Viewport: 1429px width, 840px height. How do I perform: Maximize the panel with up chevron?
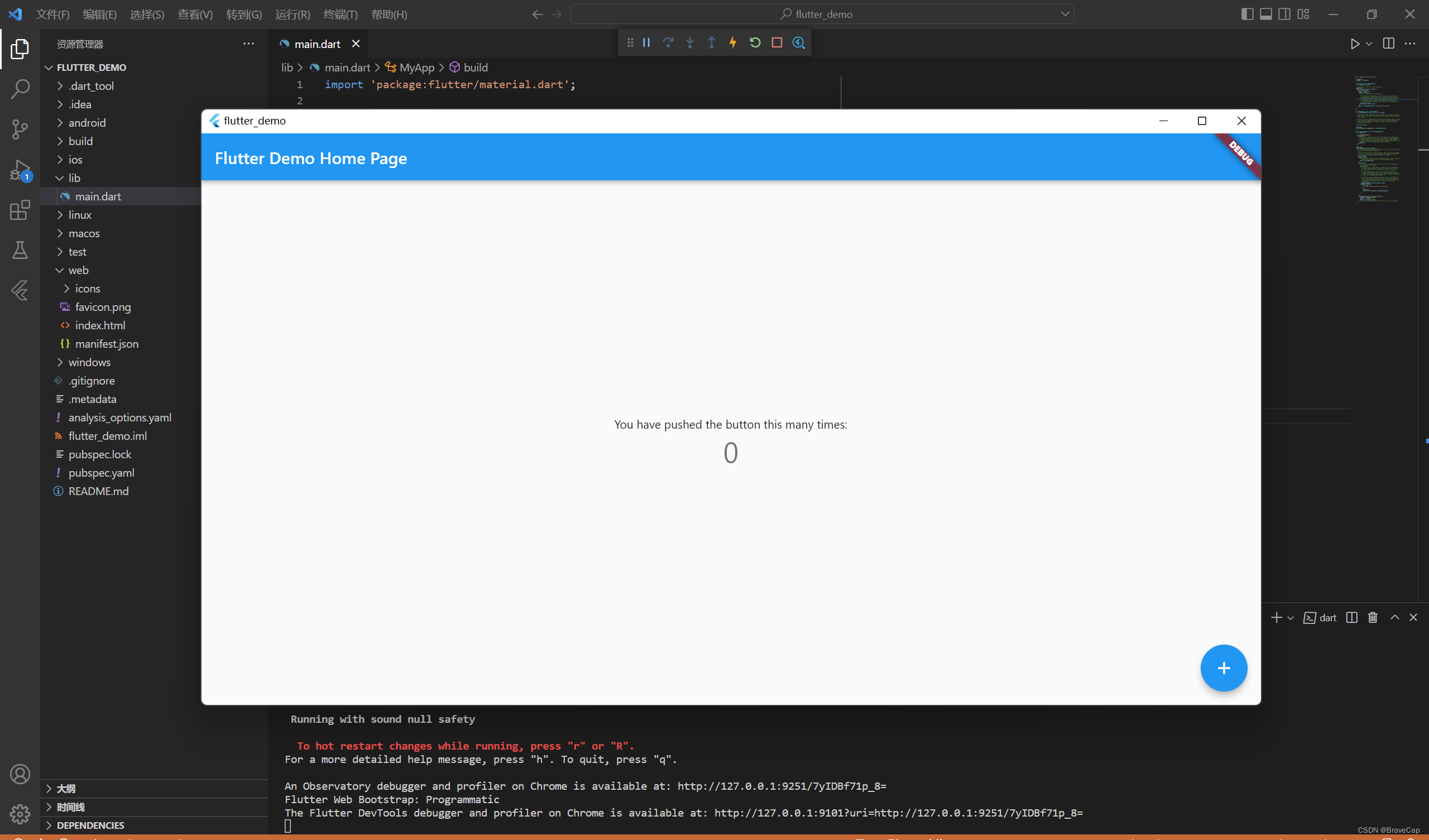(1394, 617)
